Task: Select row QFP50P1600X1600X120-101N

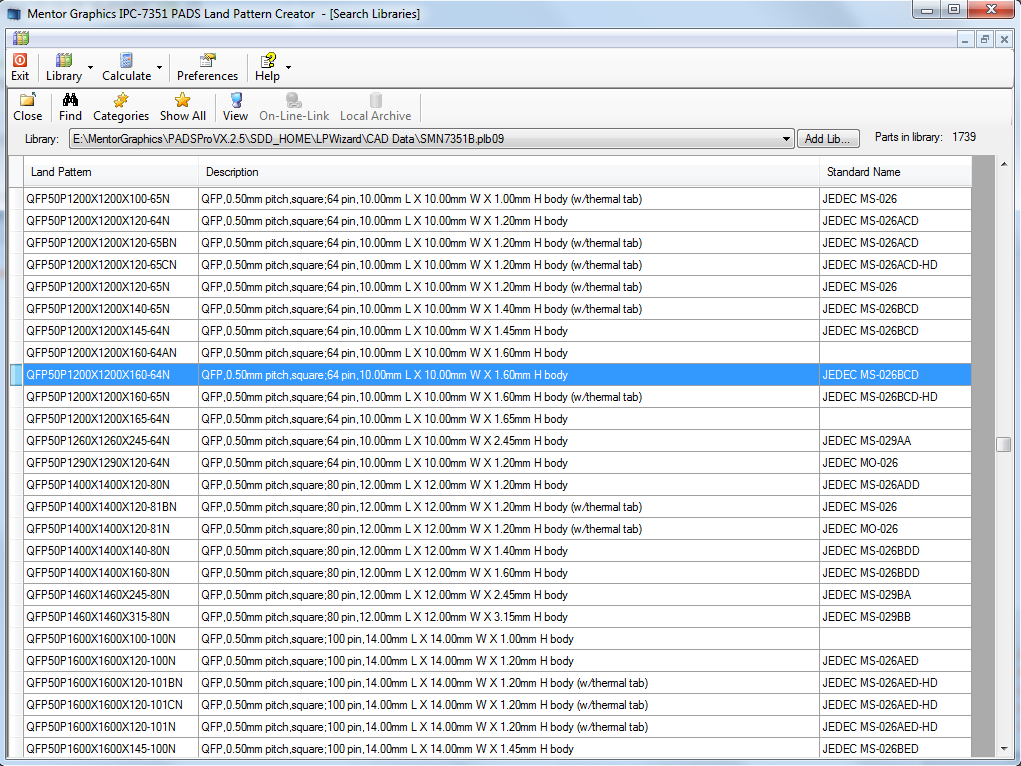Action: coord(497,726)
